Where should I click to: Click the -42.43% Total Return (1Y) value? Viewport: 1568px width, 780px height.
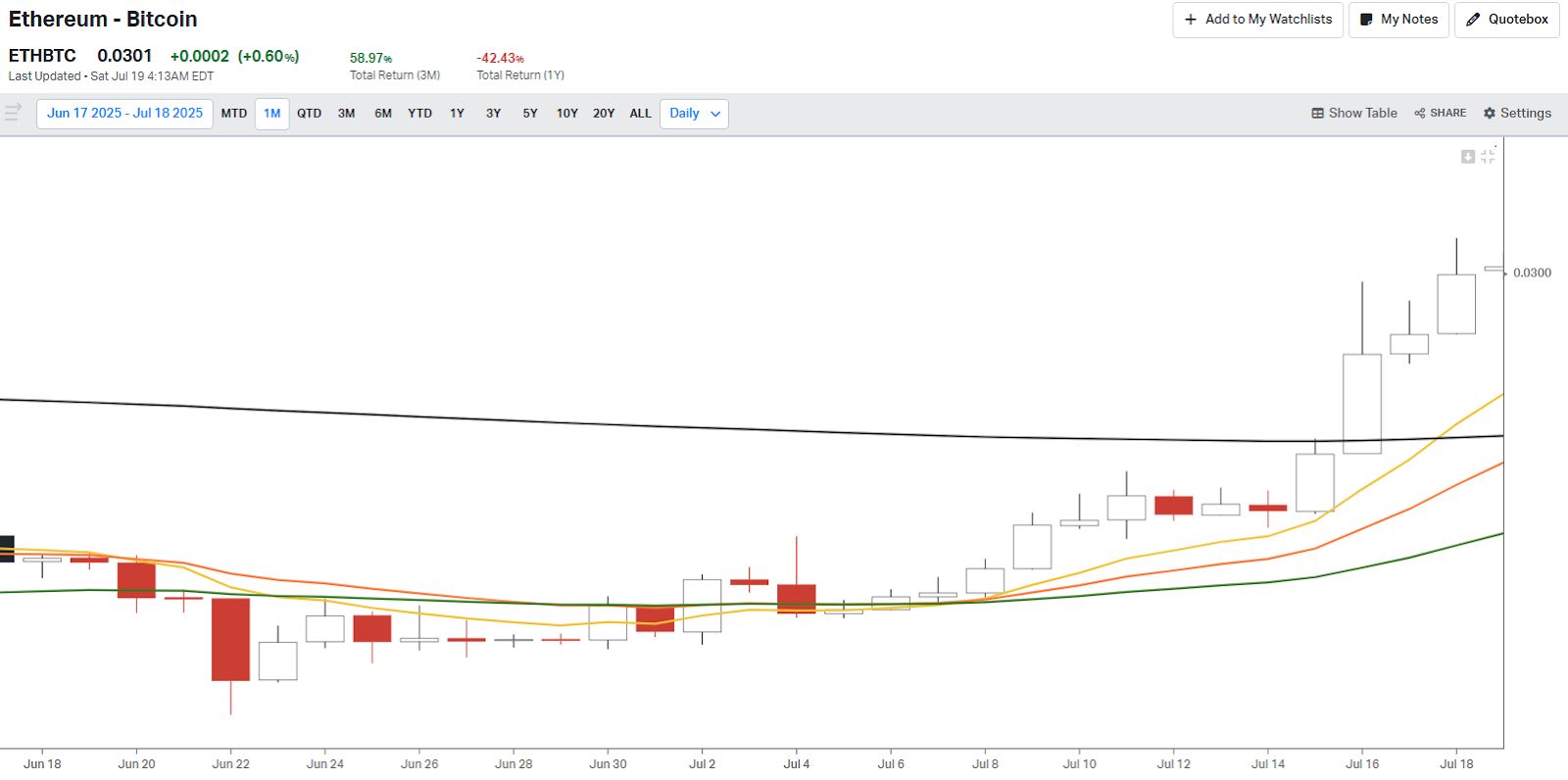click(500, 59)
